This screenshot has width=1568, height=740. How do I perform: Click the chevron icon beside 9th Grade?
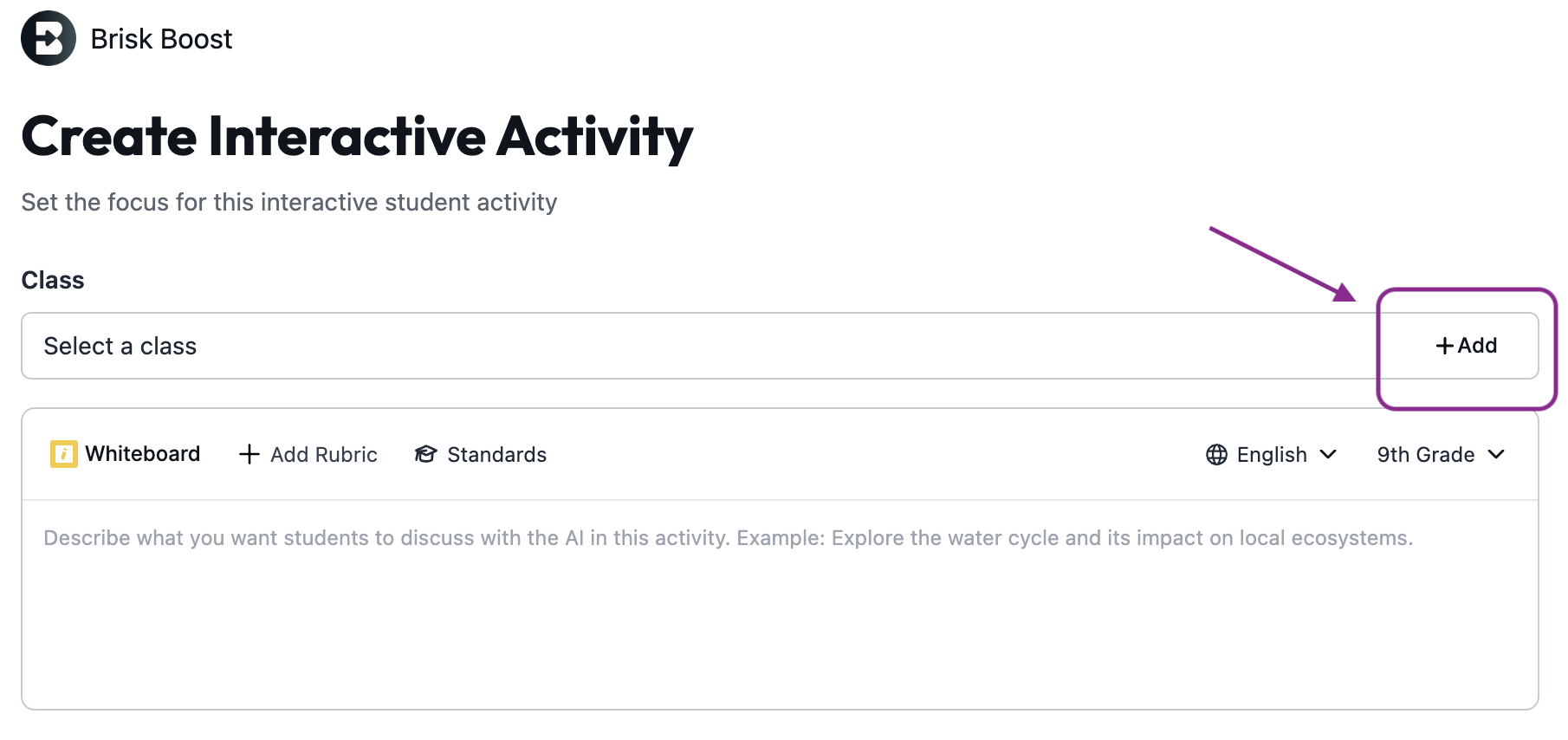point(1496,454)
